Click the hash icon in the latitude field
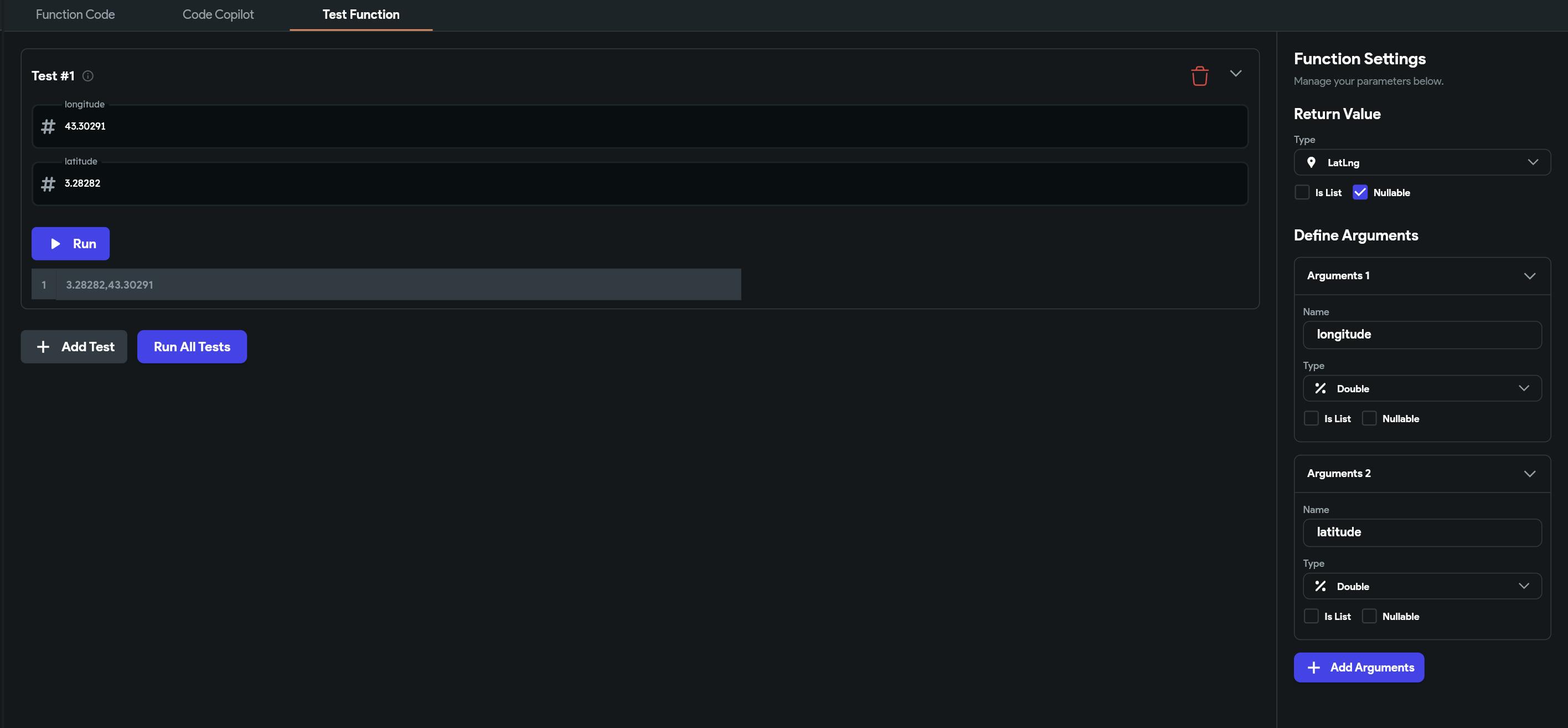Screen dimensions: 1568x728 (48, 183)
